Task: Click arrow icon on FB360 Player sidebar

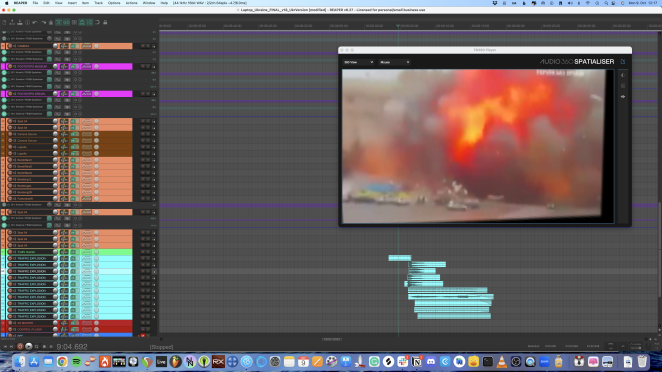Action: 623,97
